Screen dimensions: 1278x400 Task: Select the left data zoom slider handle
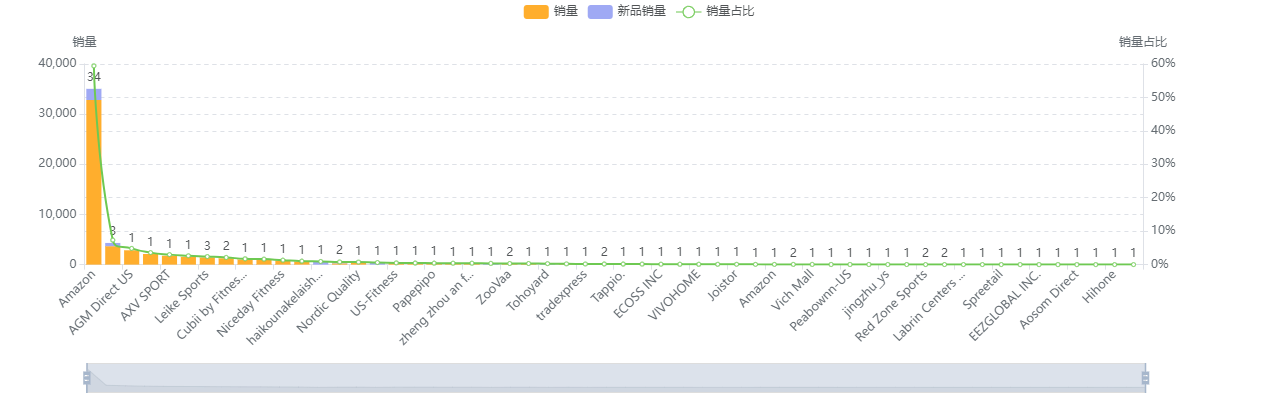(87, 378)
